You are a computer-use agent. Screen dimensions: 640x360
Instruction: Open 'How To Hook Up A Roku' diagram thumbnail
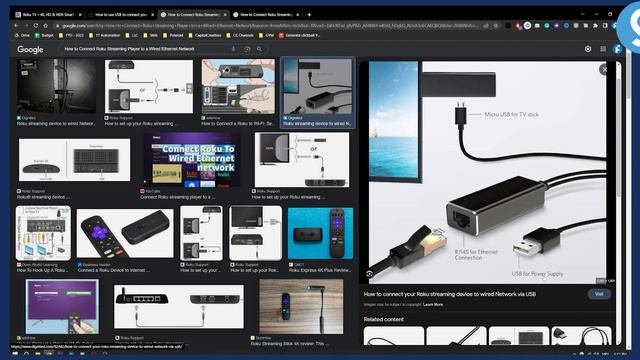43,233
